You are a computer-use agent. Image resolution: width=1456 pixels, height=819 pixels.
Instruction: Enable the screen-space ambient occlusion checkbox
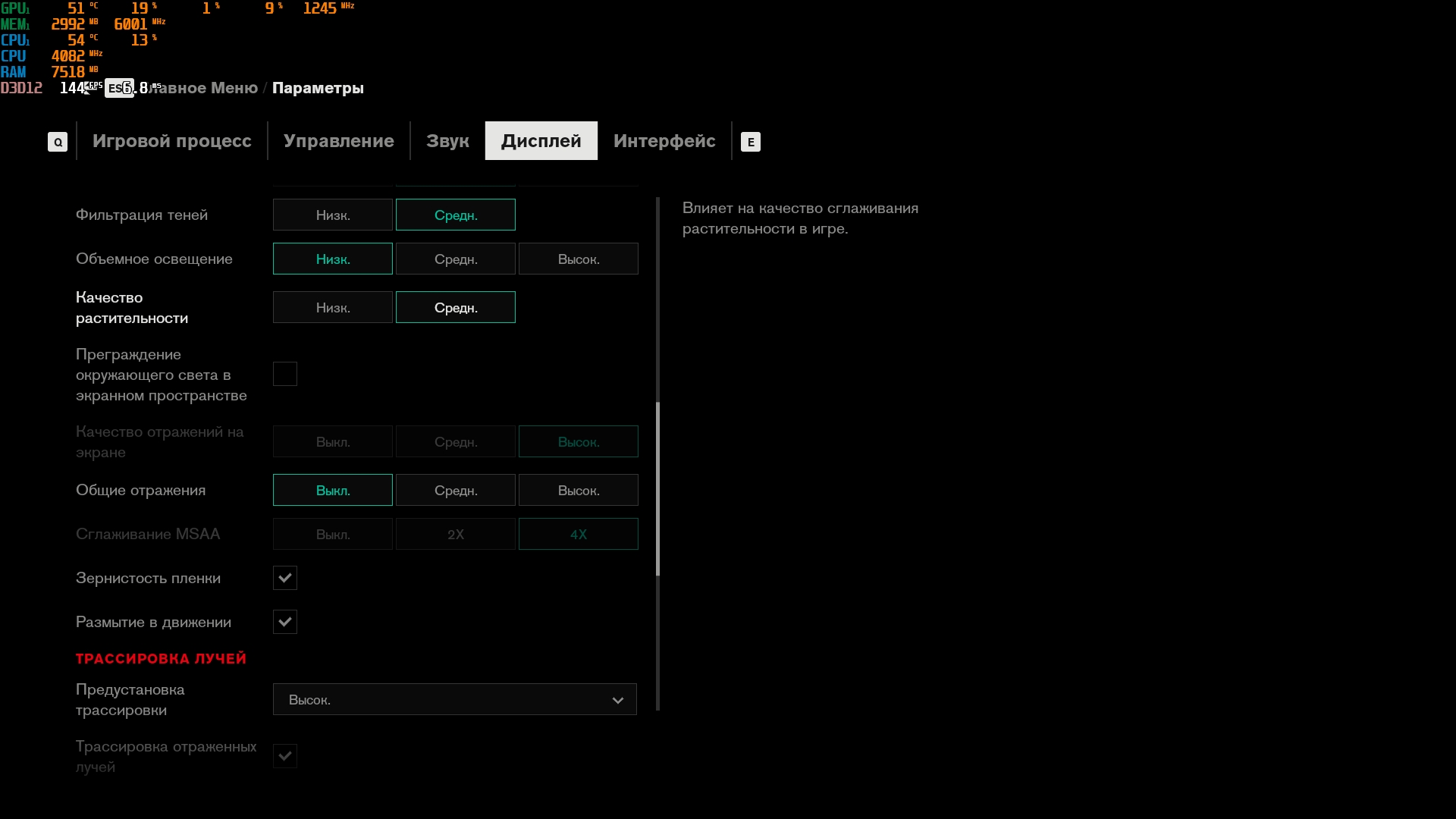[x=285, y=374]
